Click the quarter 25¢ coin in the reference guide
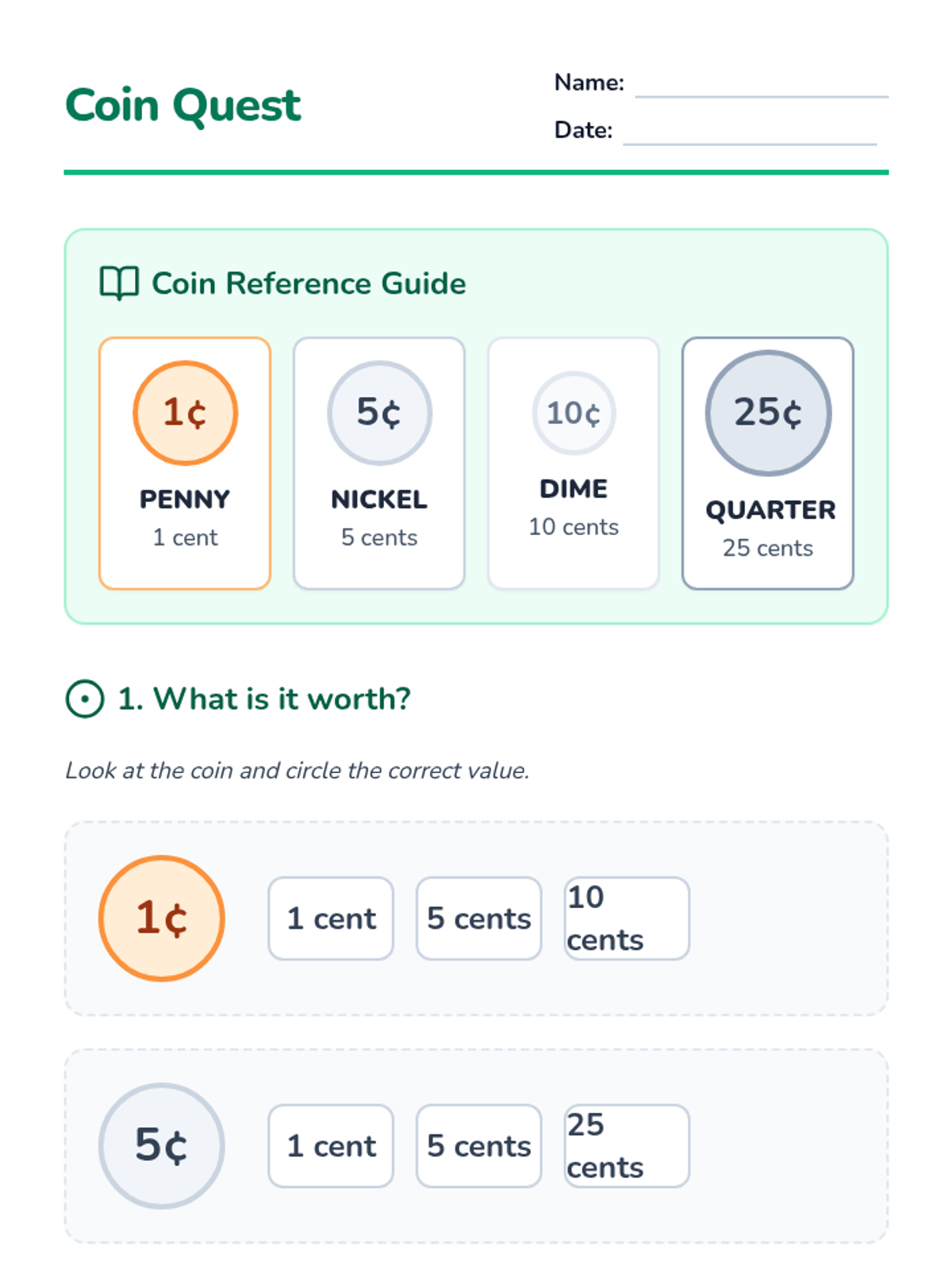Image resolution: width=952 pixels, height=1270 pixels. [768, 413]
